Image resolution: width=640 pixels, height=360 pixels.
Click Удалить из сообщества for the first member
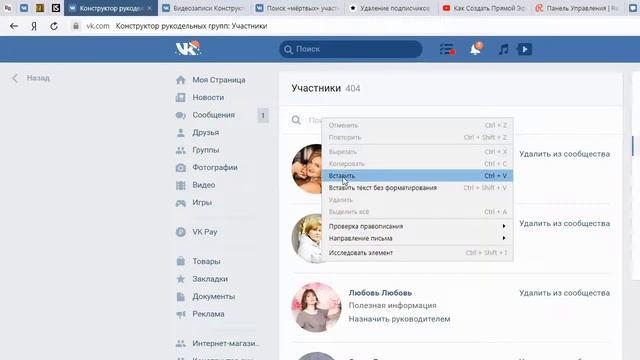(564, 154)
